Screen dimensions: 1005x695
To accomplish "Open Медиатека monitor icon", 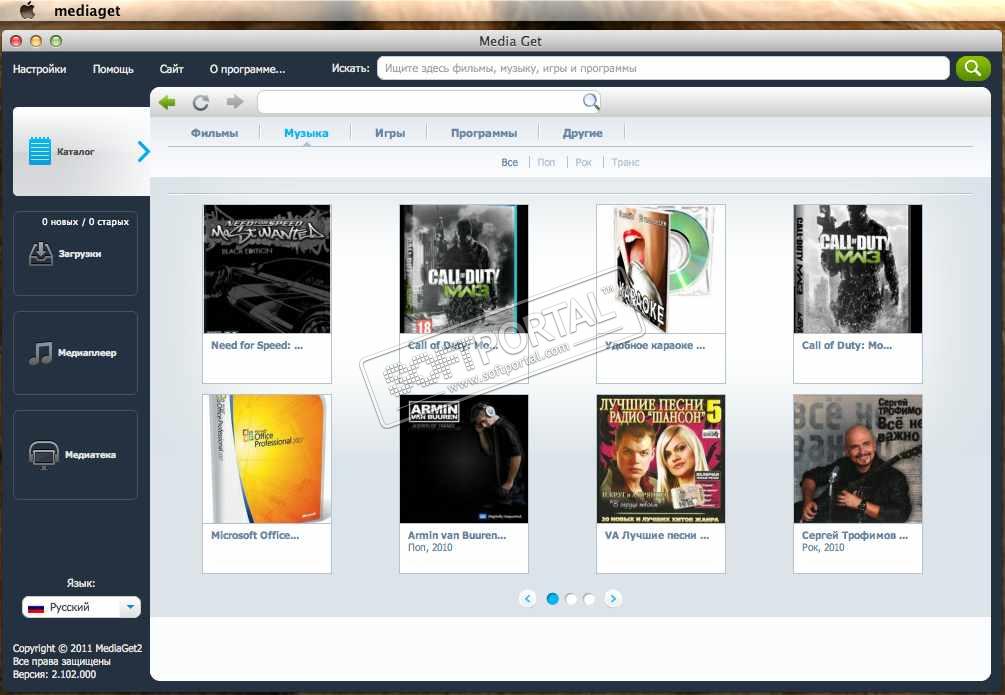I will 44,455.
